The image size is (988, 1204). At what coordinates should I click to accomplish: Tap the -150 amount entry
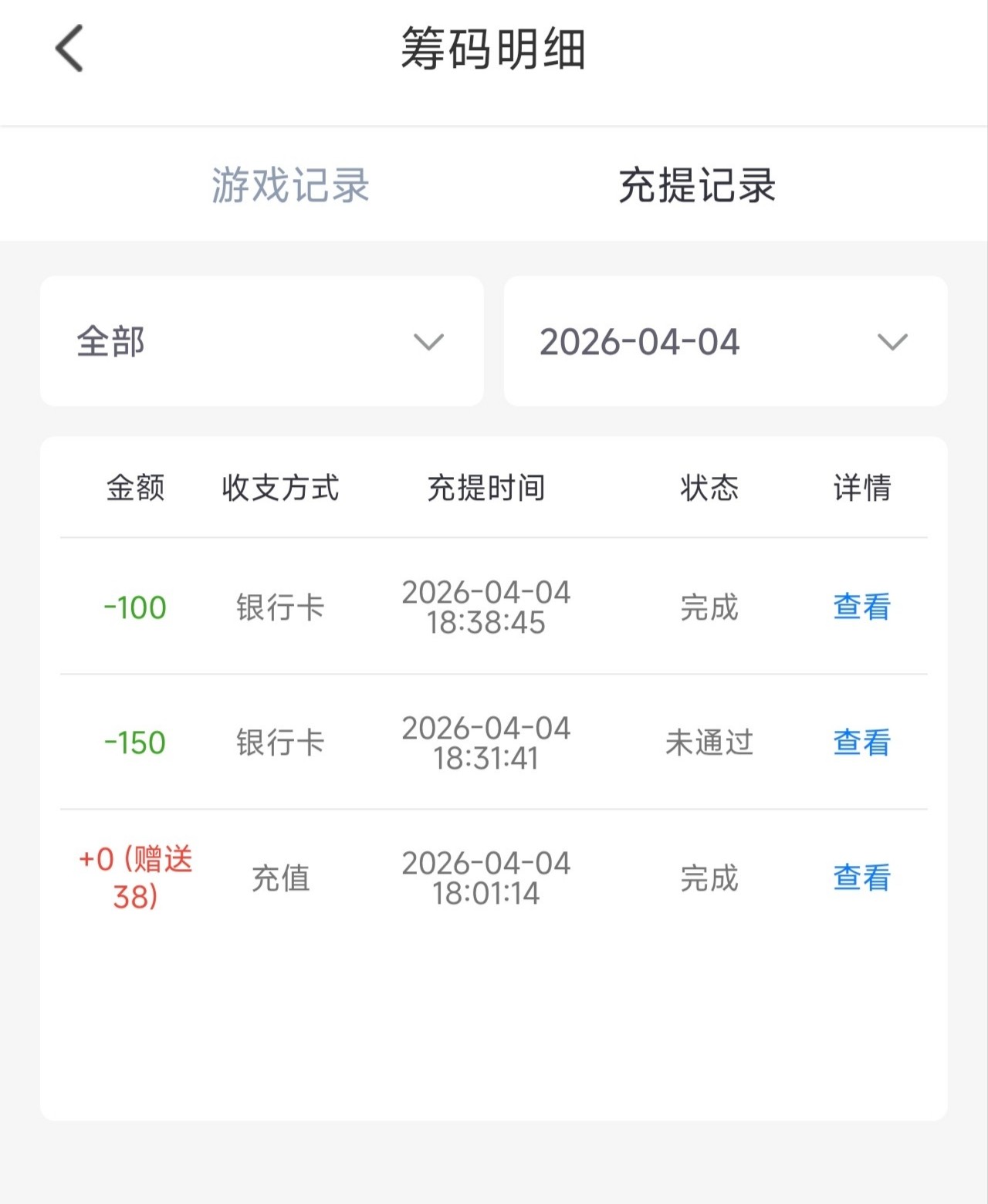point(135,742)
